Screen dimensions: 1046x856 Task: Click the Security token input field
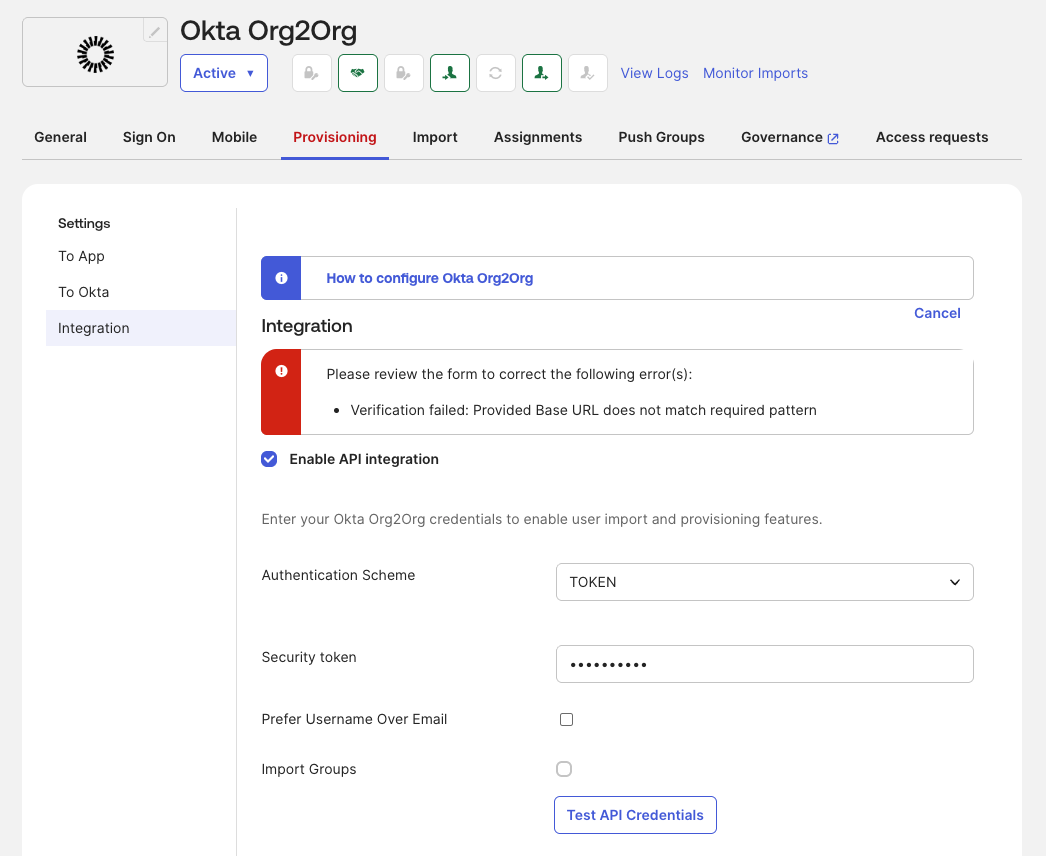point(764,664)
